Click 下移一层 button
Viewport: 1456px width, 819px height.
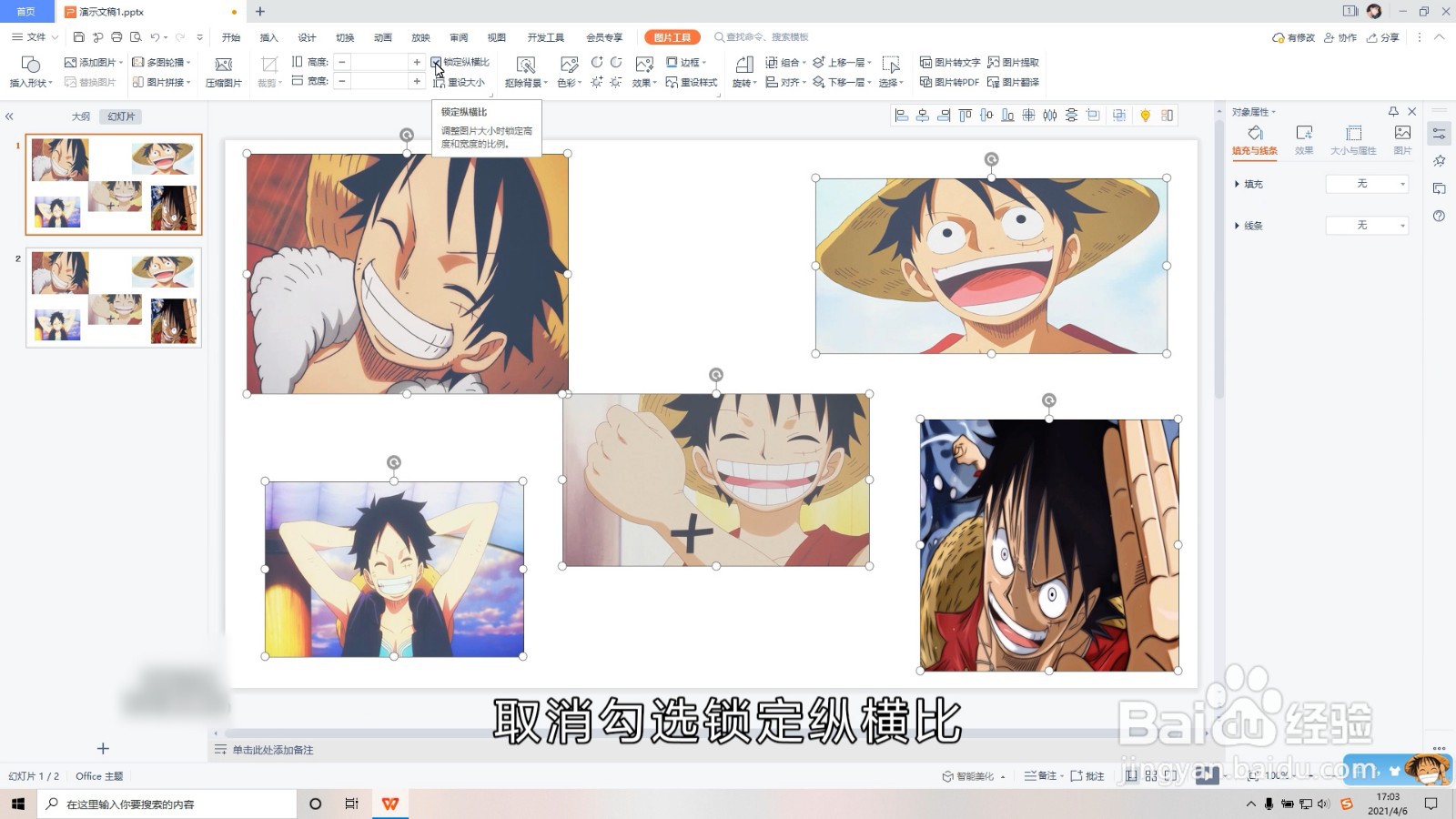[842, 82]
